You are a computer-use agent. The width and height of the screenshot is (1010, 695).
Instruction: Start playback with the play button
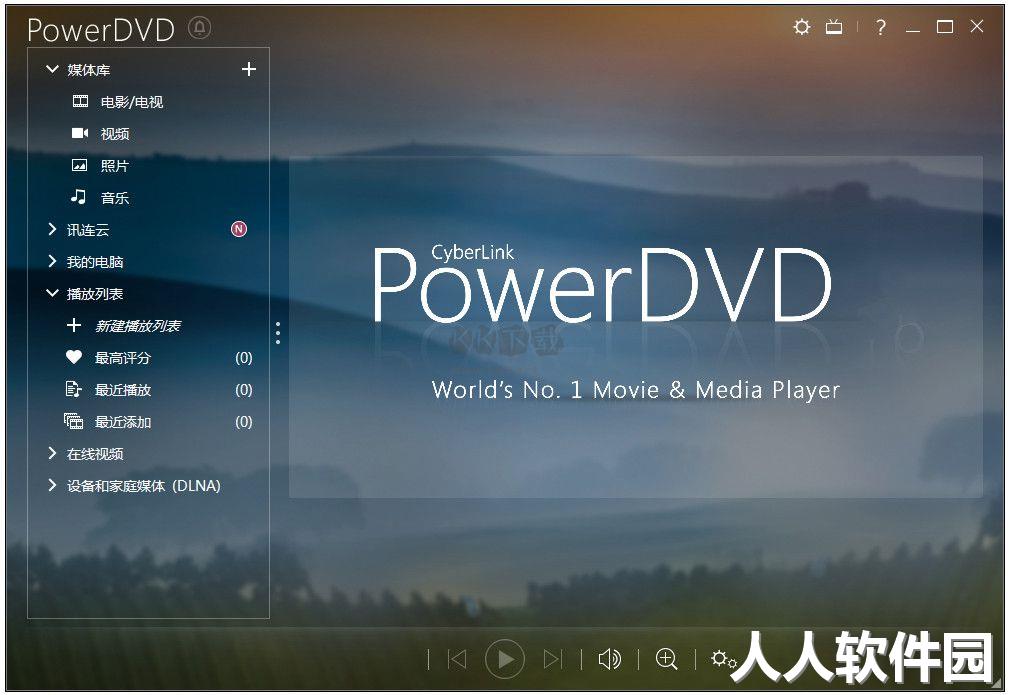tap(505, 659)
